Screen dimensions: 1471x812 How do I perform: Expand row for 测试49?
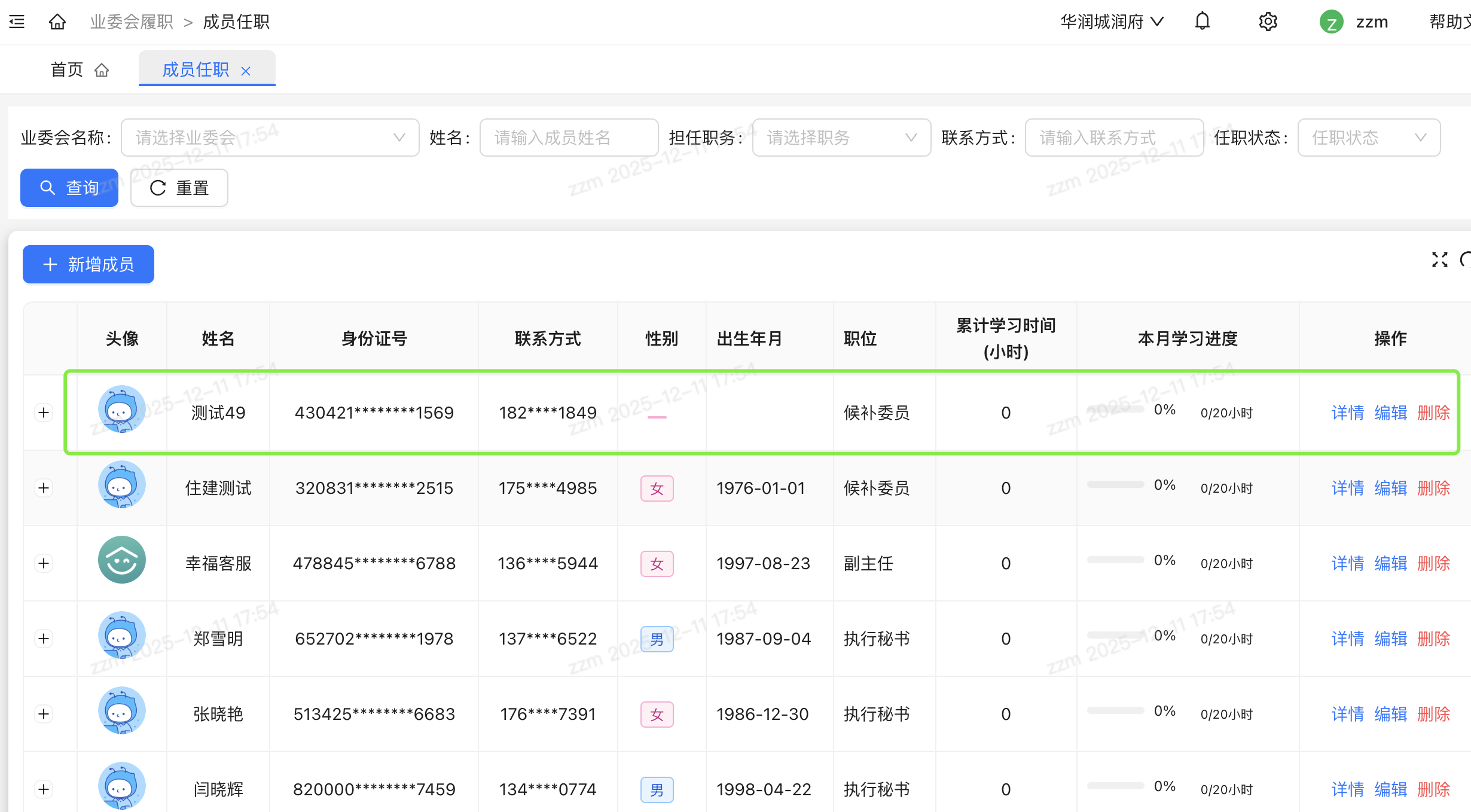[44, 413]
